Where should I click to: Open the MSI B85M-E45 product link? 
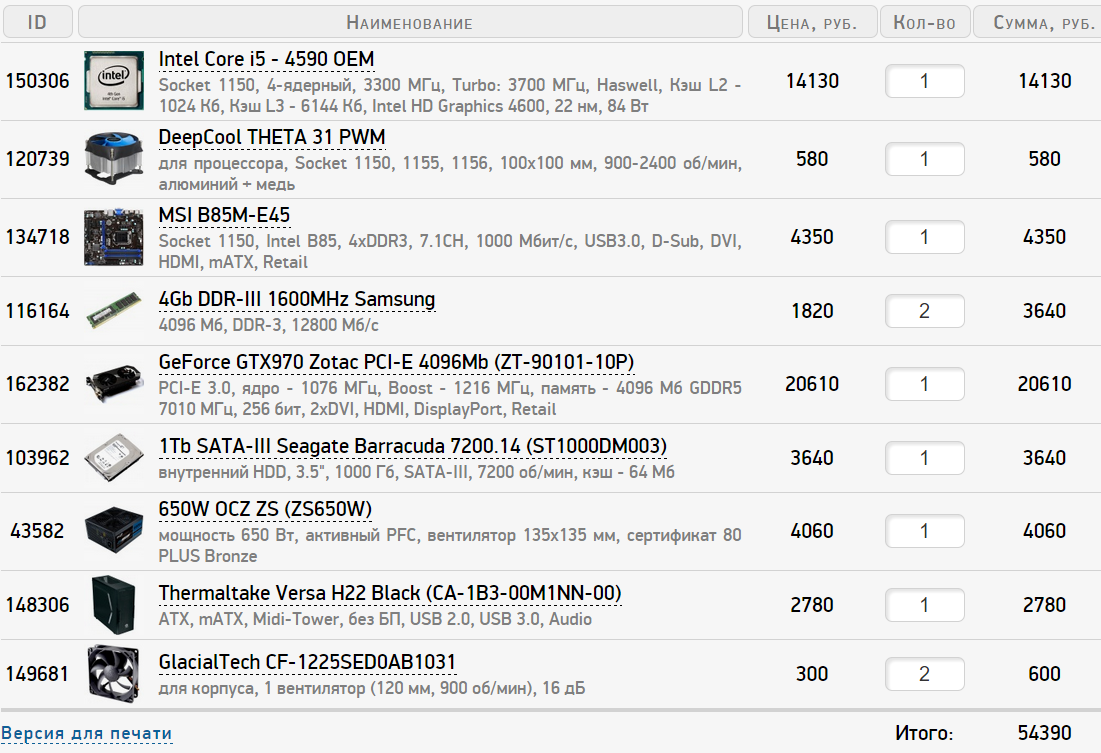[x=224, y=216]
